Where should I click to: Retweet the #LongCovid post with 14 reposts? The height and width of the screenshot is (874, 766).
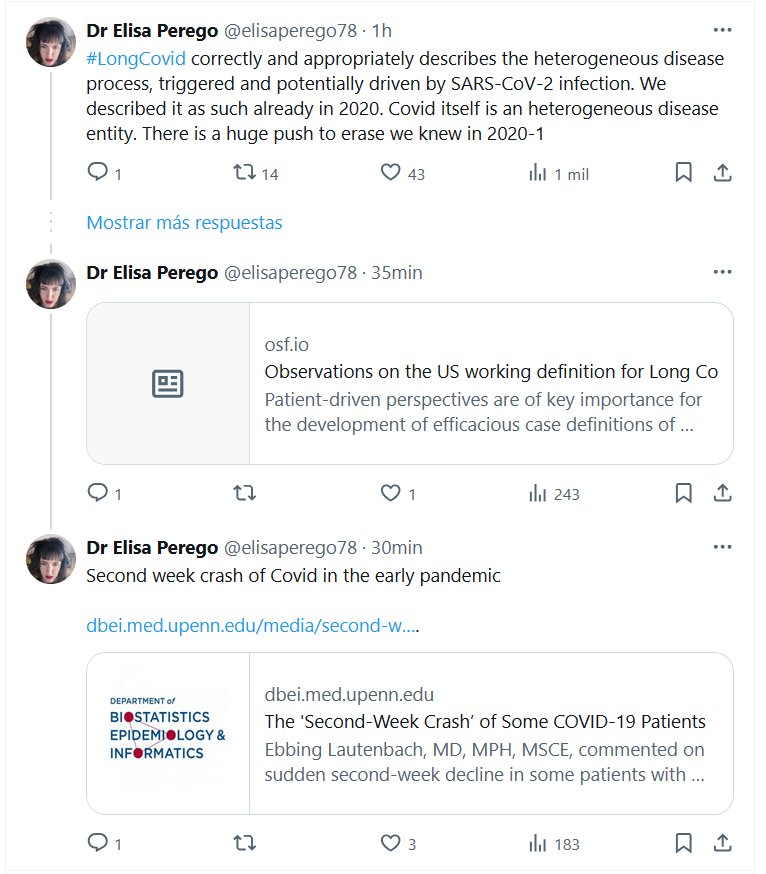[x=243, y=173]
